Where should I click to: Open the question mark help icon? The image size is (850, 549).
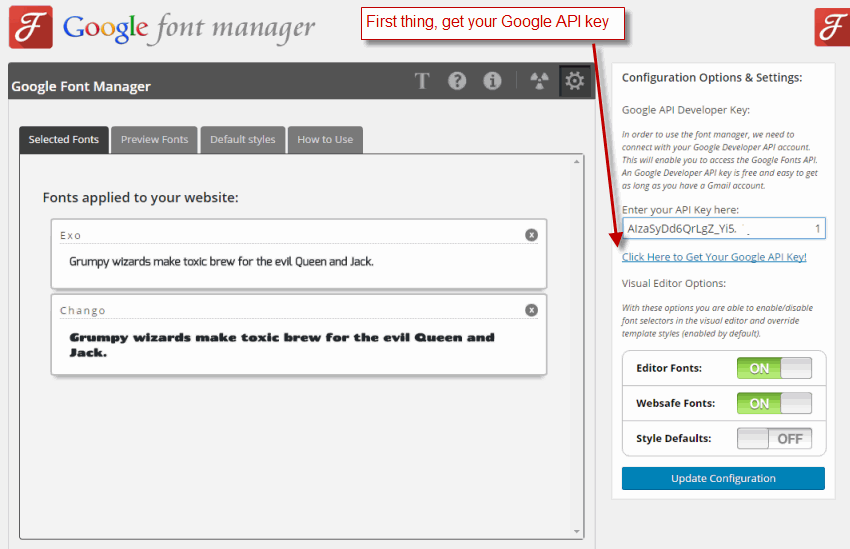[x=457, y=81]
